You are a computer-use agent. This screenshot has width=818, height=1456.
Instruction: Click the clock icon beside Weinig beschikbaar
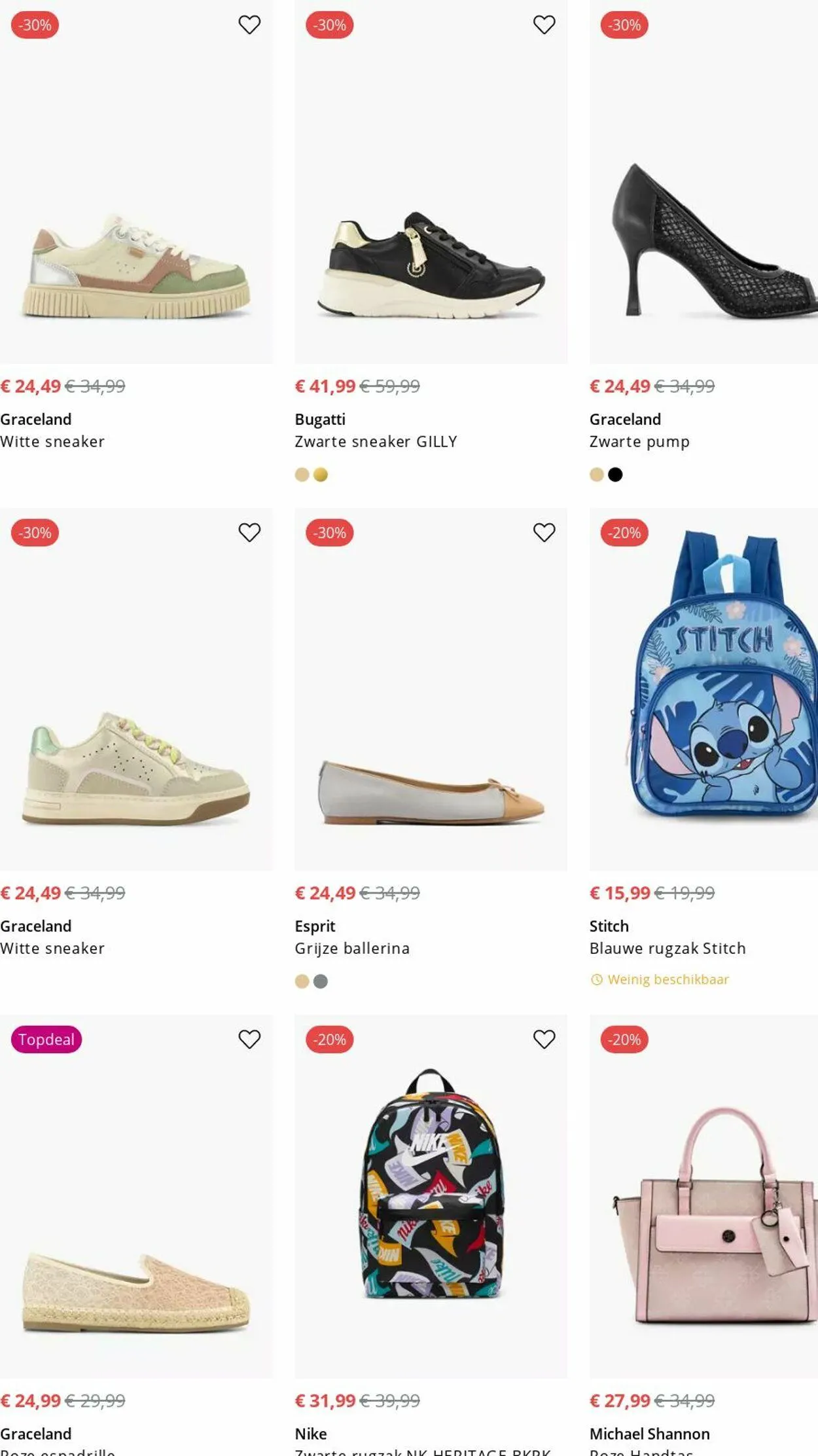[x=596, y=979]
